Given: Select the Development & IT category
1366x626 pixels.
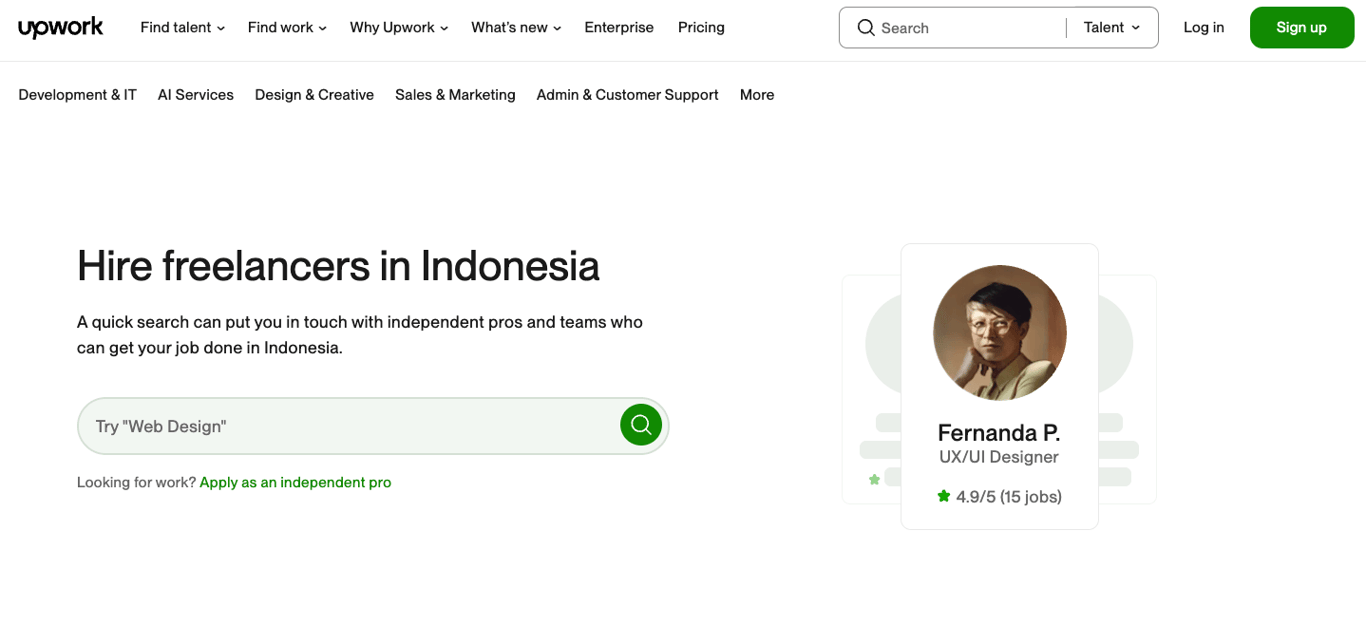Looking at the screenshot, I should coord(77,94).
